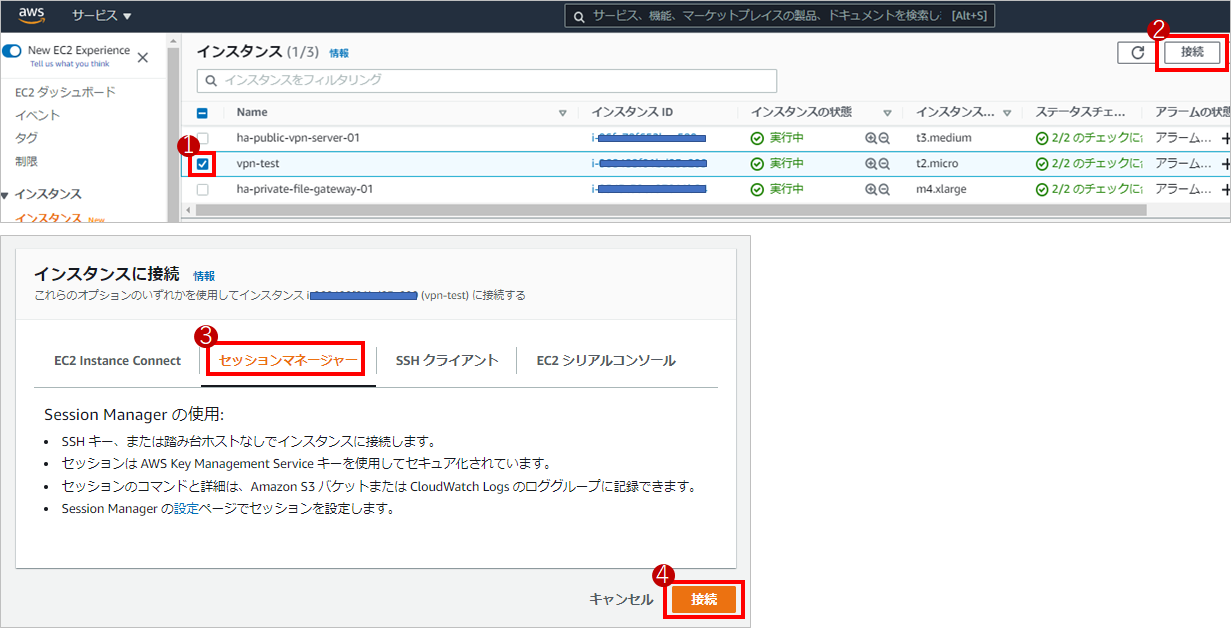Viewport: 1231px width, 628px height.
Task: Open the サービス services menu
Action: point(101,16)
